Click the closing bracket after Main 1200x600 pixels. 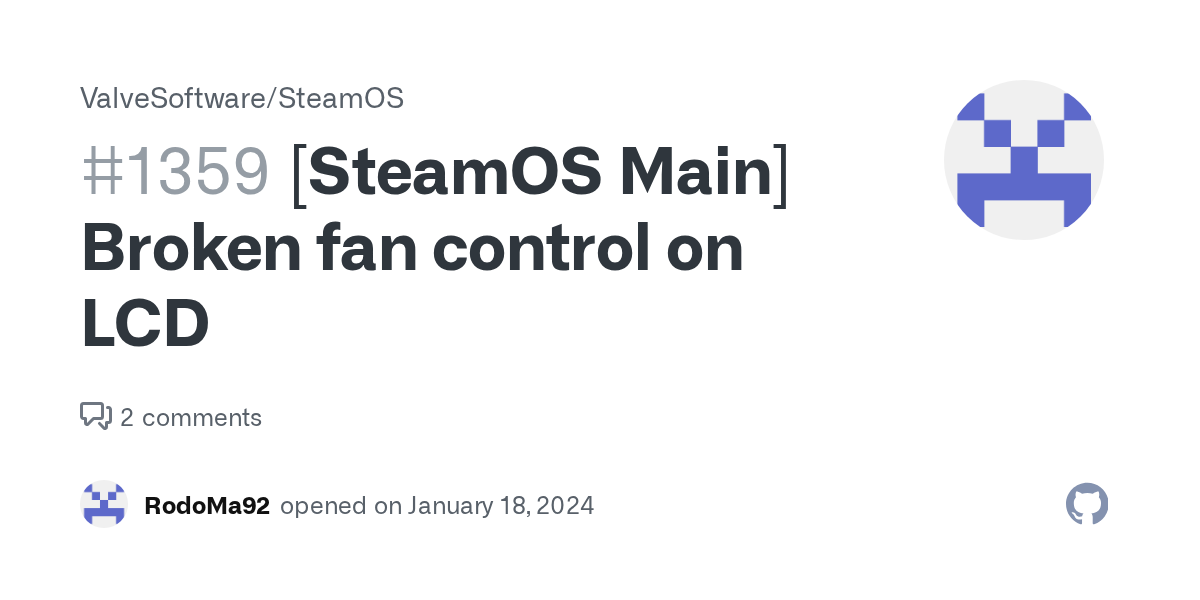click(x=781, y=173)
